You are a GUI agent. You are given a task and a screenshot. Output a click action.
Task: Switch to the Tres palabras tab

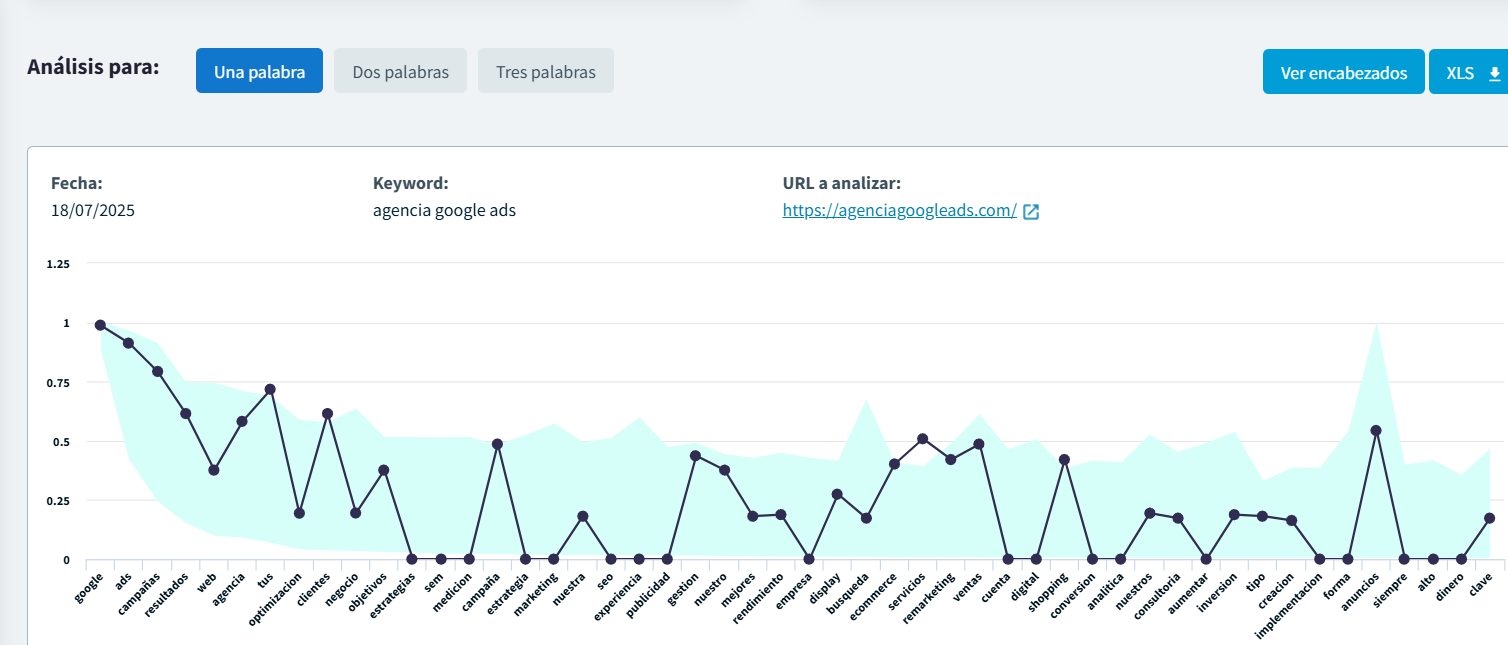coord(545,71)
